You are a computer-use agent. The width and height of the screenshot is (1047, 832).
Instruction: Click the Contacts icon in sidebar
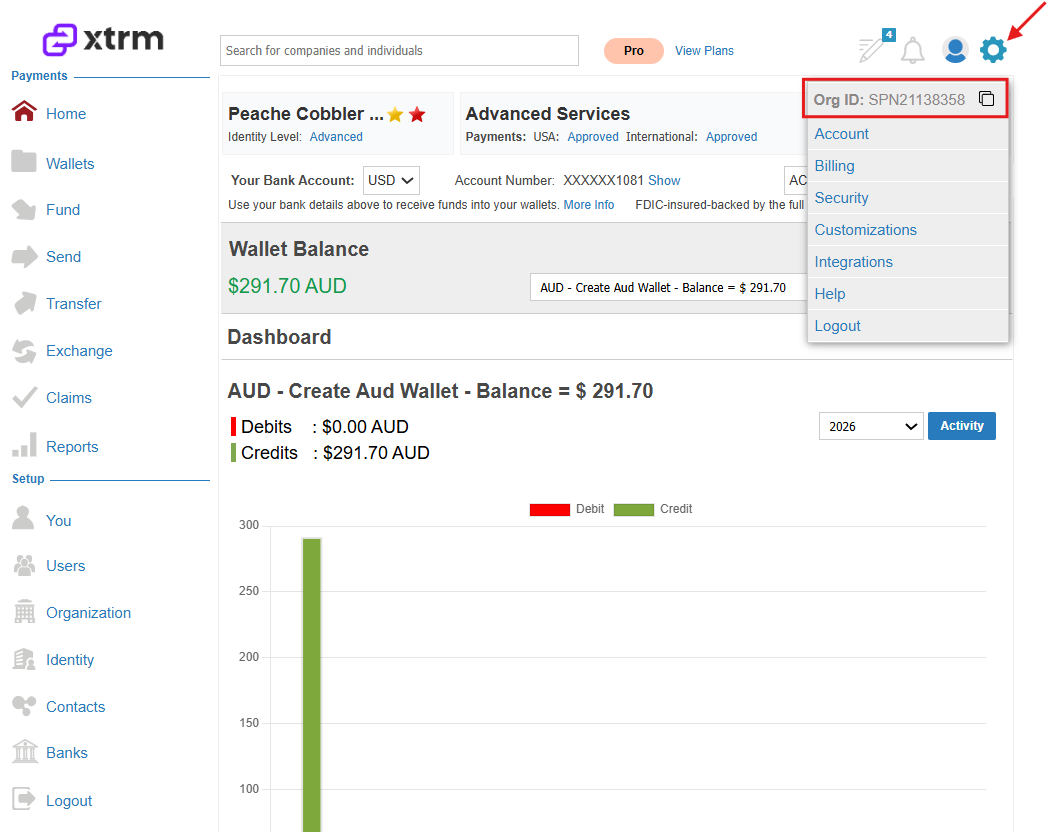(x=24, y=705)
